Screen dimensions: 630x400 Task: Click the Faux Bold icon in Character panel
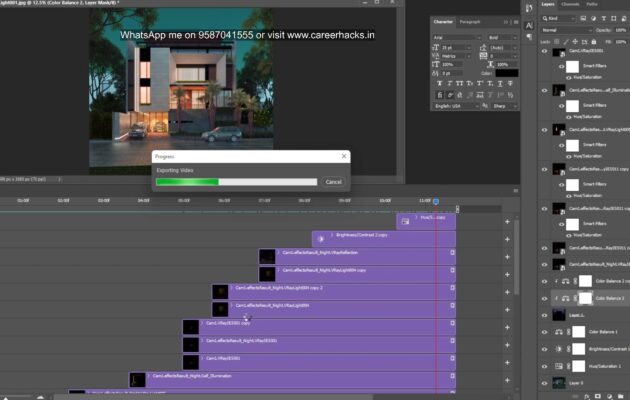click(x=441, y=85)
